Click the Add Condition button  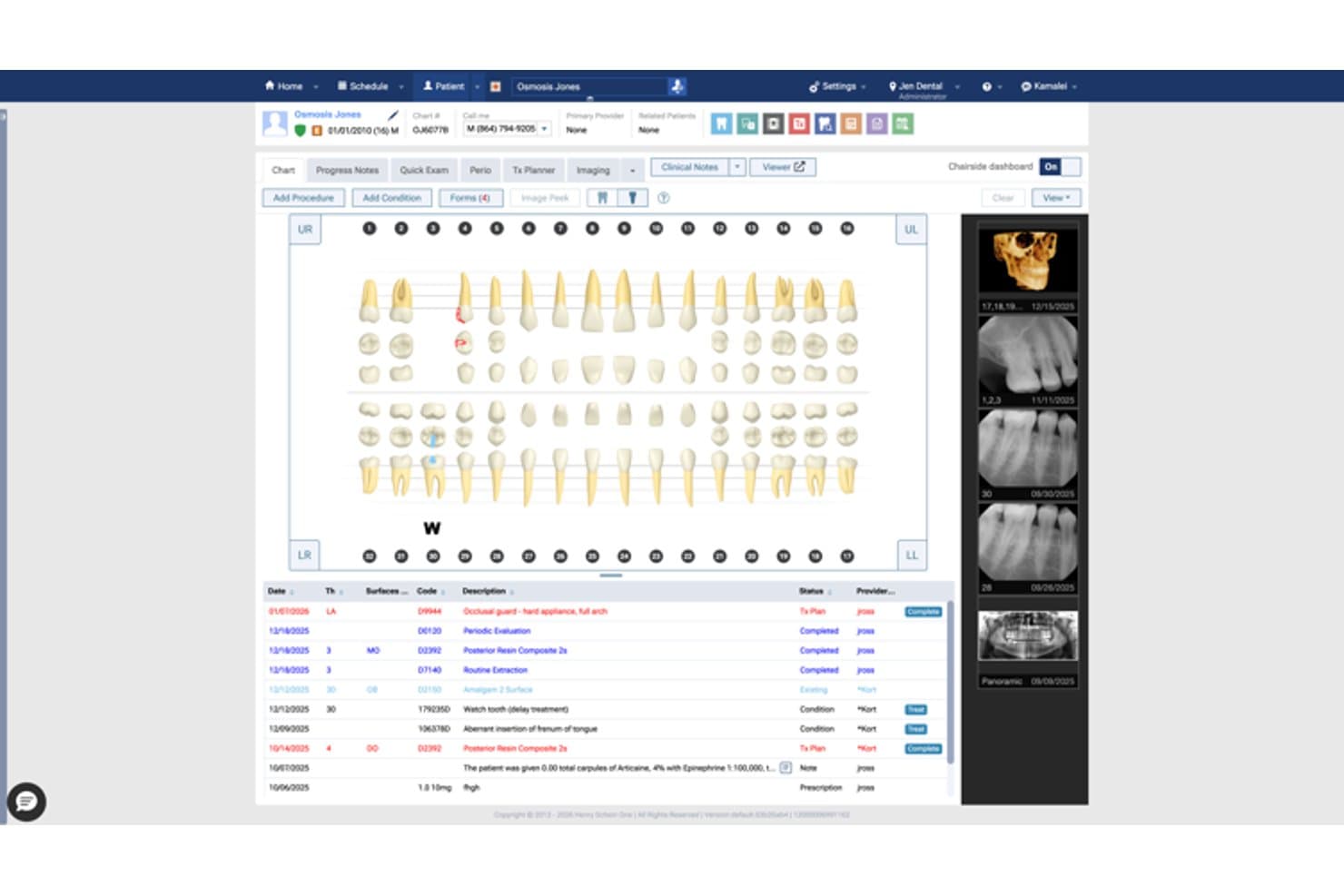pos(392,198)
